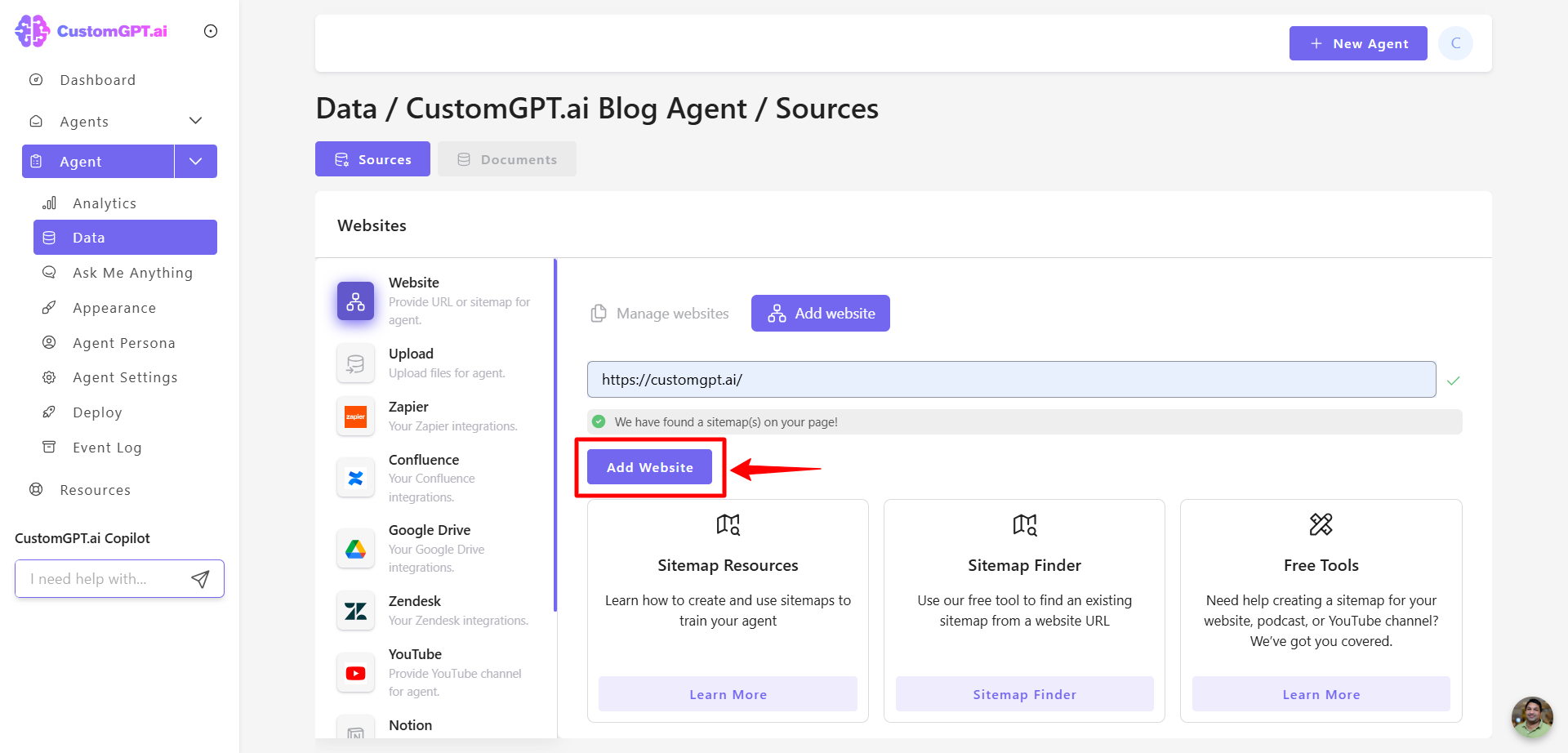
Task: Send Copilot message with paper plane icon
Action: (x=200, y=579)
